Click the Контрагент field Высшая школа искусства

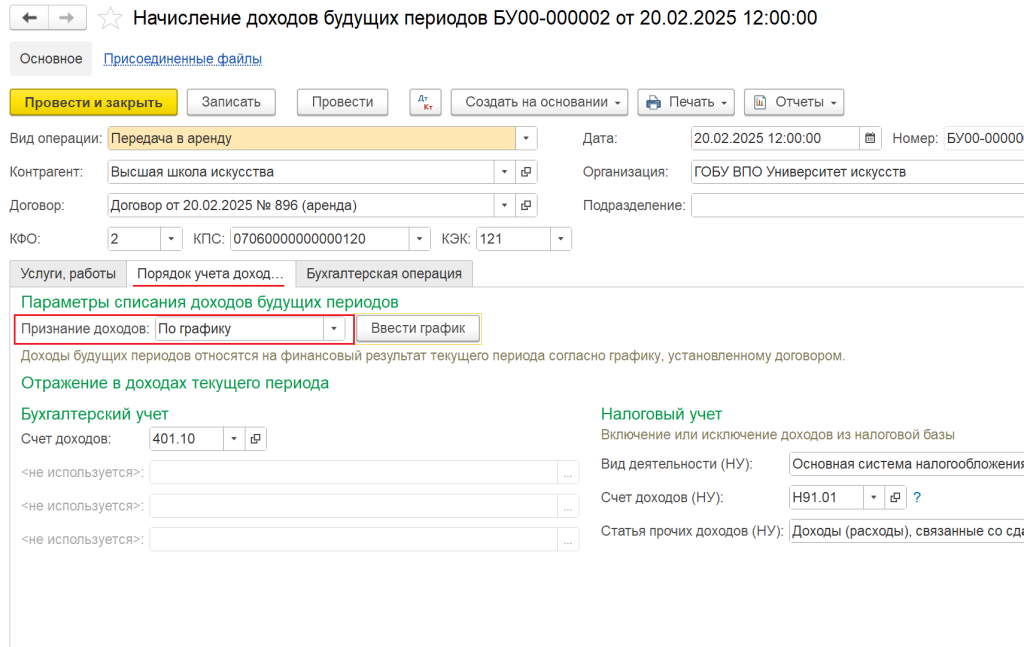[x=301, y=172]
